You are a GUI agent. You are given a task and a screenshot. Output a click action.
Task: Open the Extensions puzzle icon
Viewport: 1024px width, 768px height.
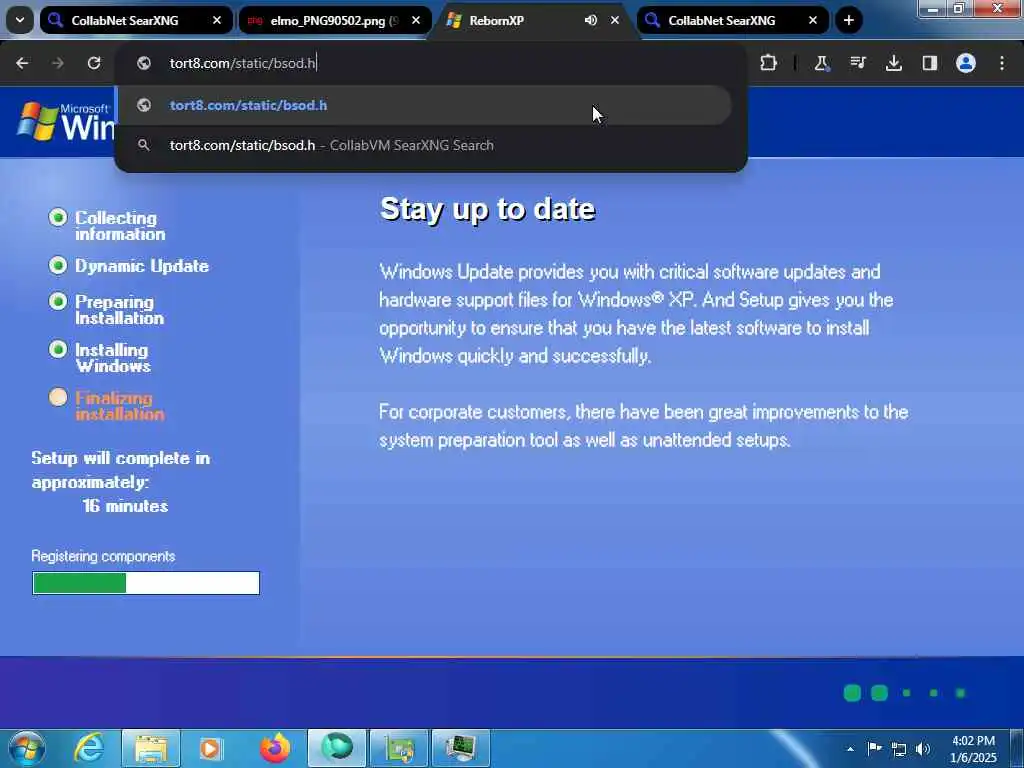[769, 63]
